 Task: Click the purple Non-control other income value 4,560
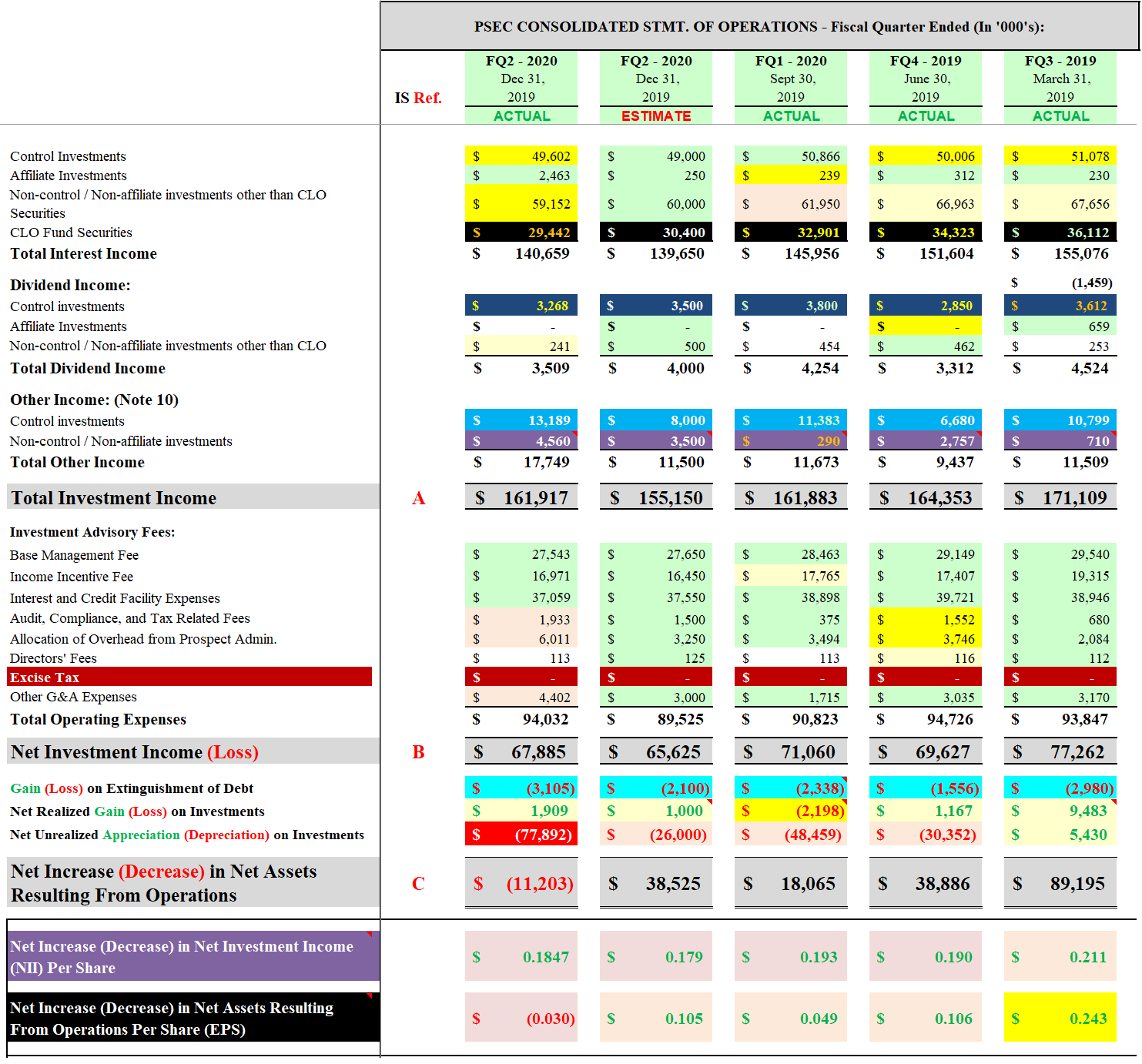pyautogui.click(x=553, y=441)
